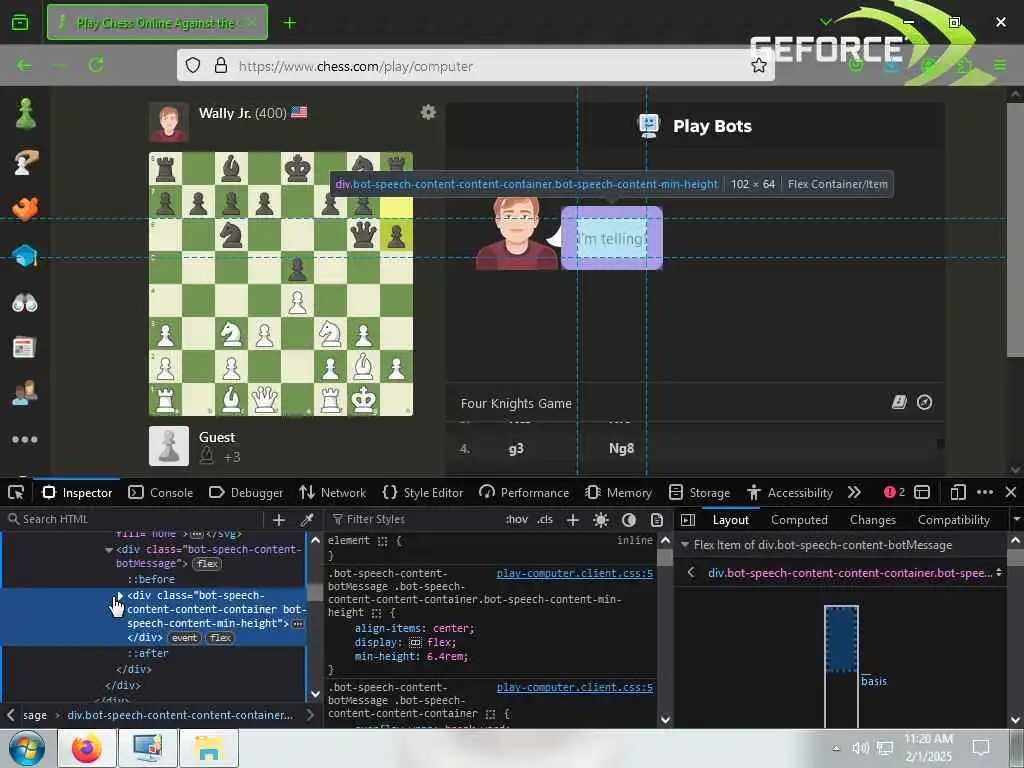Screen dimensions: 1024x768
Task: Switch to the Changes tab
Action: 872,520
